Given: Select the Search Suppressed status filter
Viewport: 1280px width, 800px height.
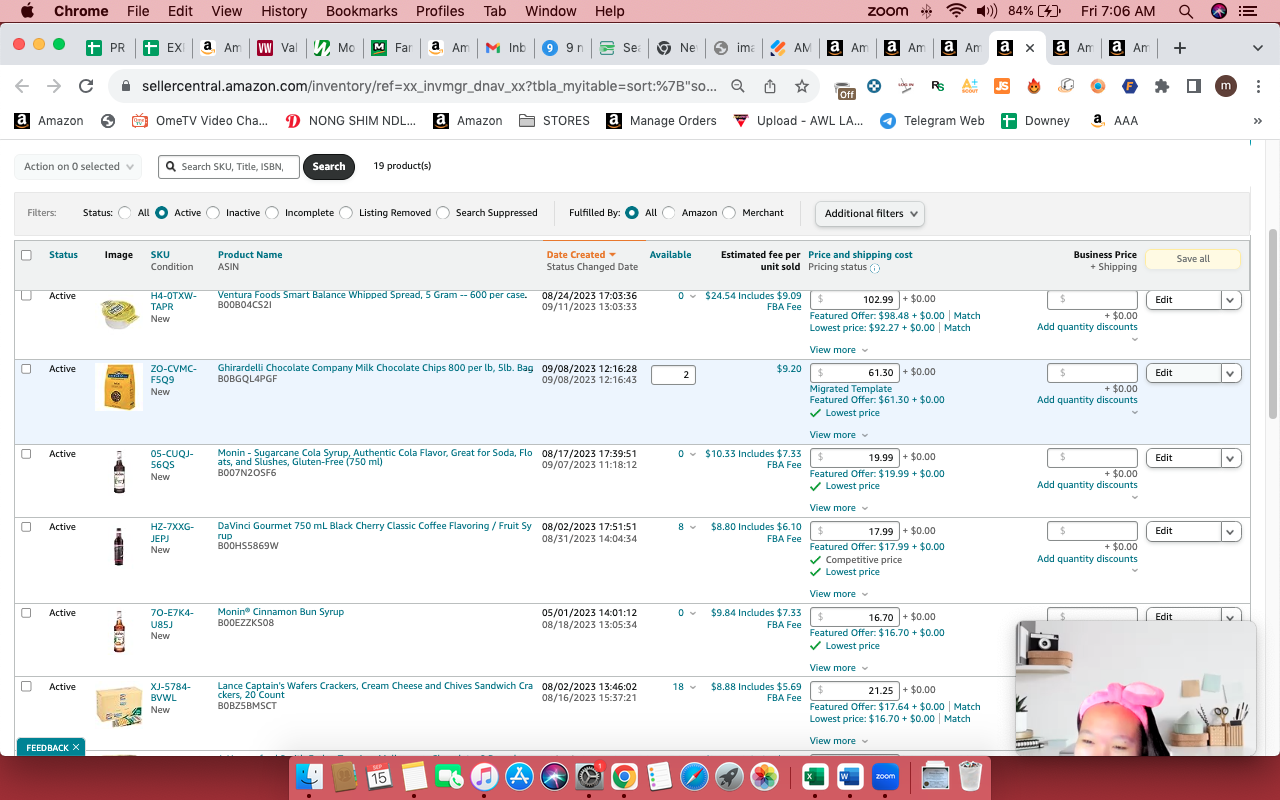Looking at the screenshot, I should pyautogui.click(x=443, y=213).
